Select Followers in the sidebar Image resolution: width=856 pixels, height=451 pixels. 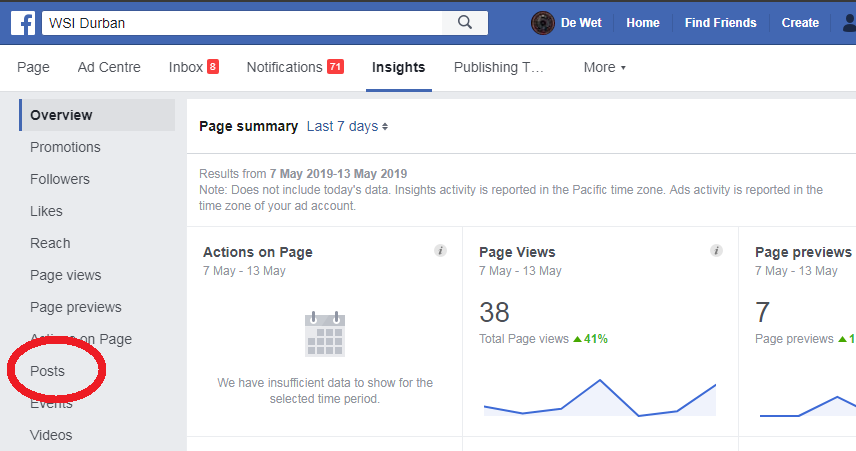pos(60,179)
